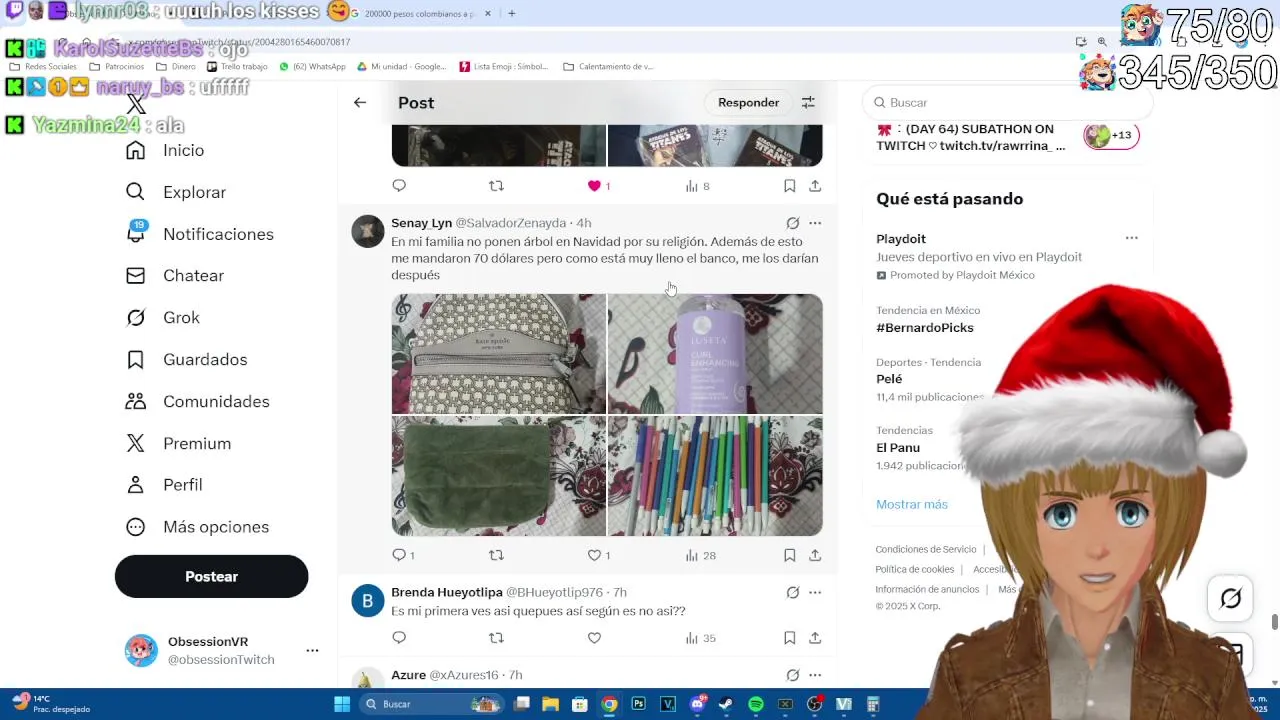
Task: Open the Kate Spade backpack photo
Action: pyautogui.click(x=499, y=353)
